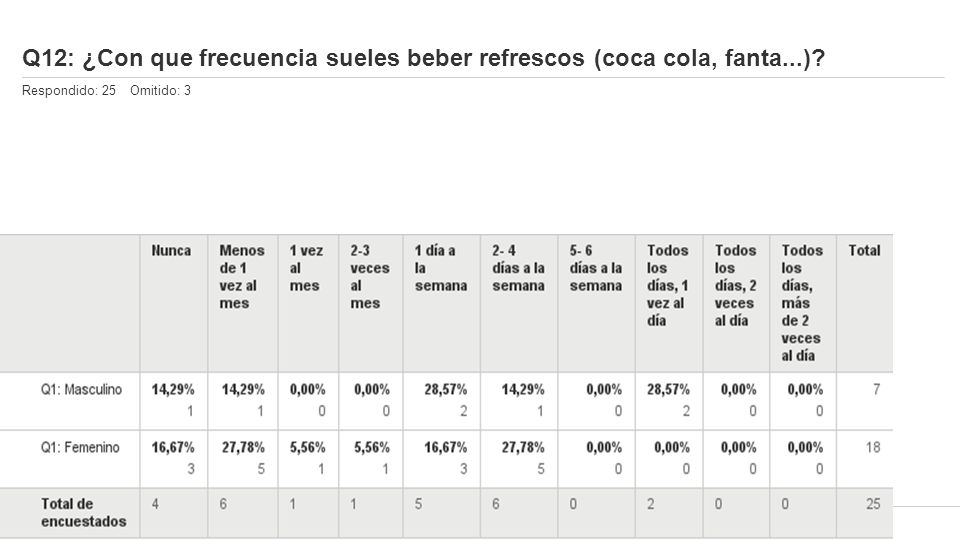The width and height of the screenshot is (960, 540).
Task: Click the Q12 question title
Action: [x=424, y=58]
